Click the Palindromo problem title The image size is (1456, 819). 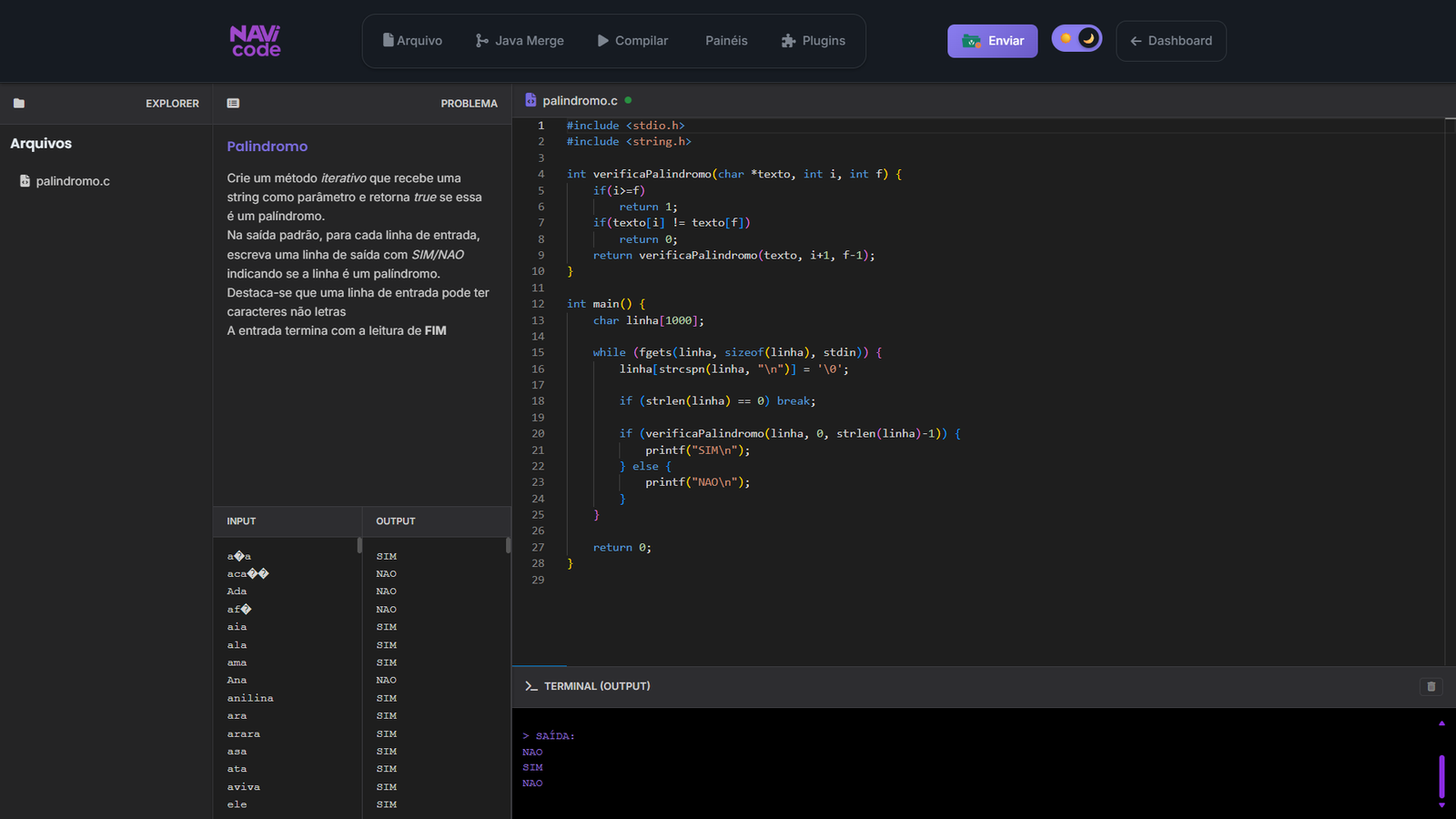tap(268, 147)
